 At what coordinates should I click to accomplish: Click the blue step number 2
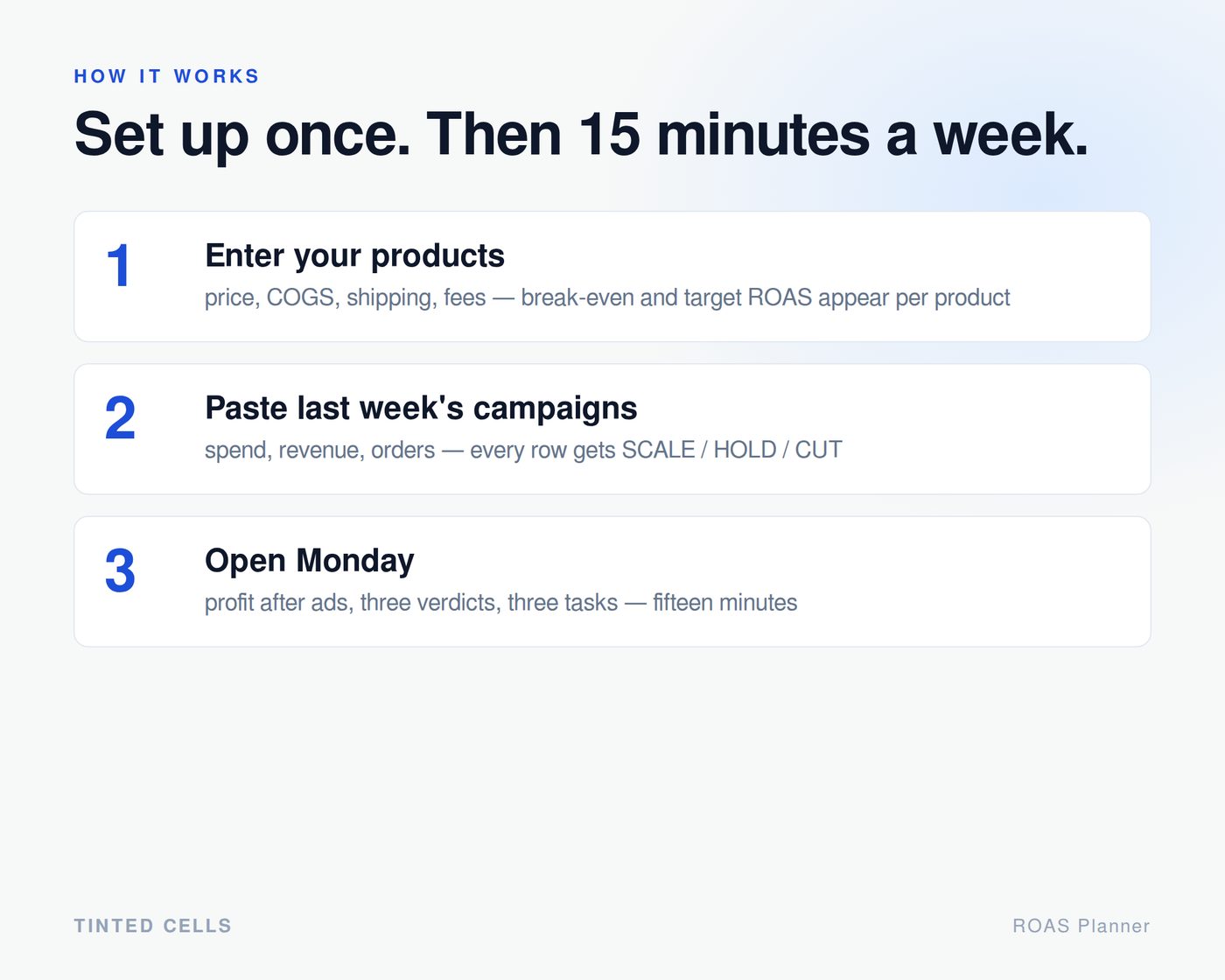tap(120, 418)
